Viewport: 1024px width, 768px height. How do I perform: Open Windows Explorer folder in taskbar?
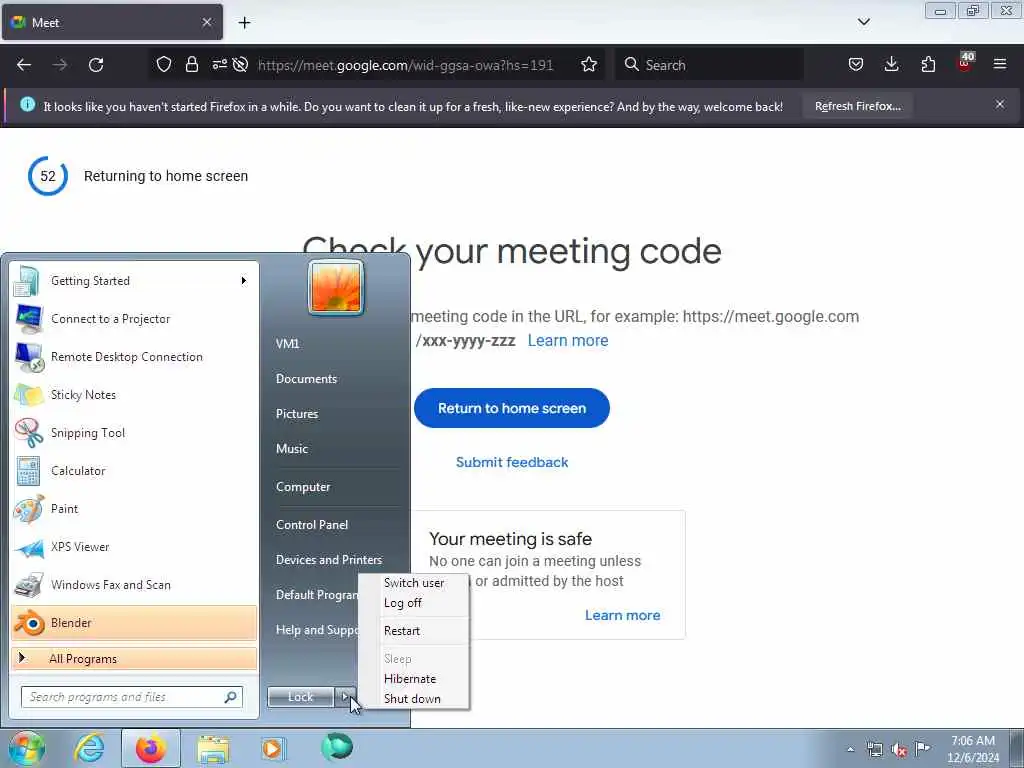(x=213, y=748)
